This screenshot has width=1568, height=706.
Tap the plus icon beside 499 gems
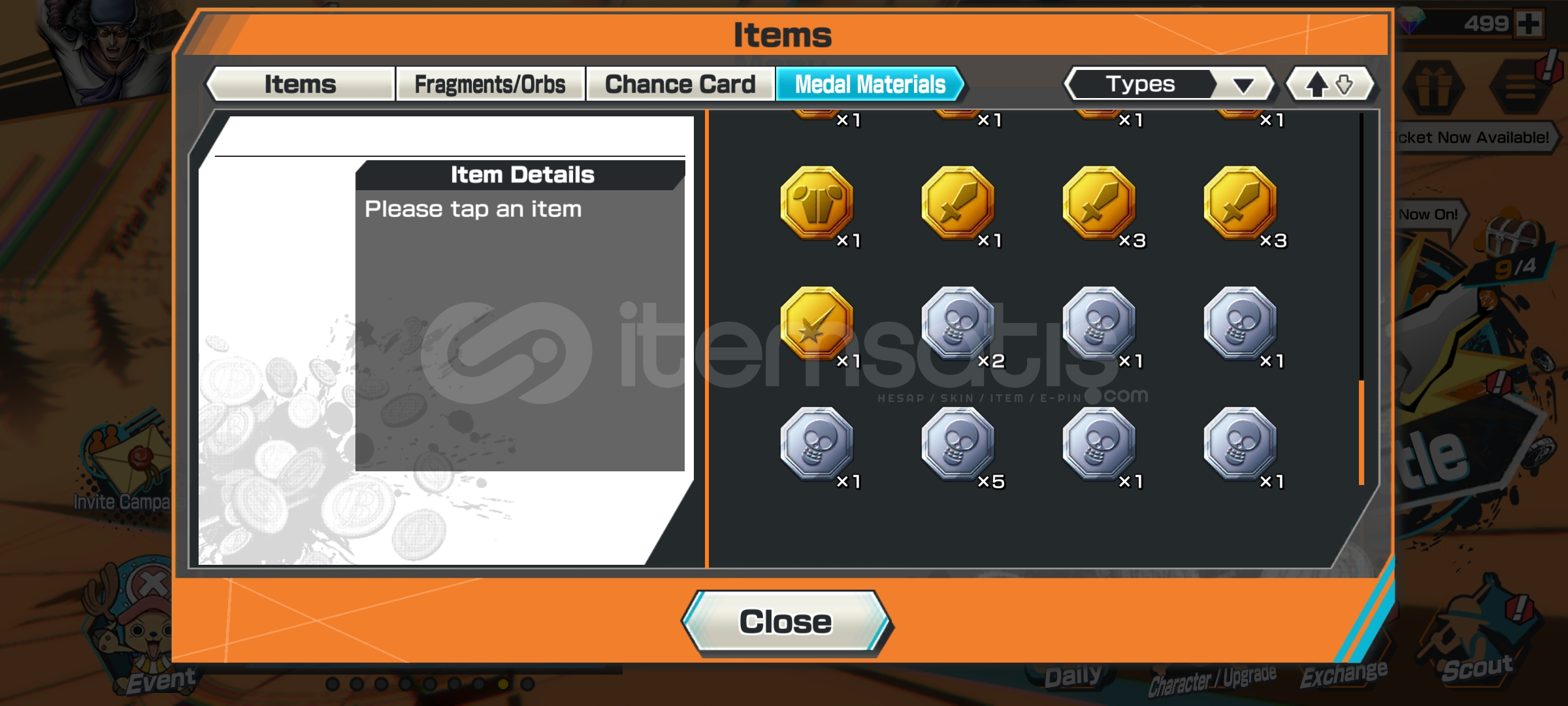1528,24
